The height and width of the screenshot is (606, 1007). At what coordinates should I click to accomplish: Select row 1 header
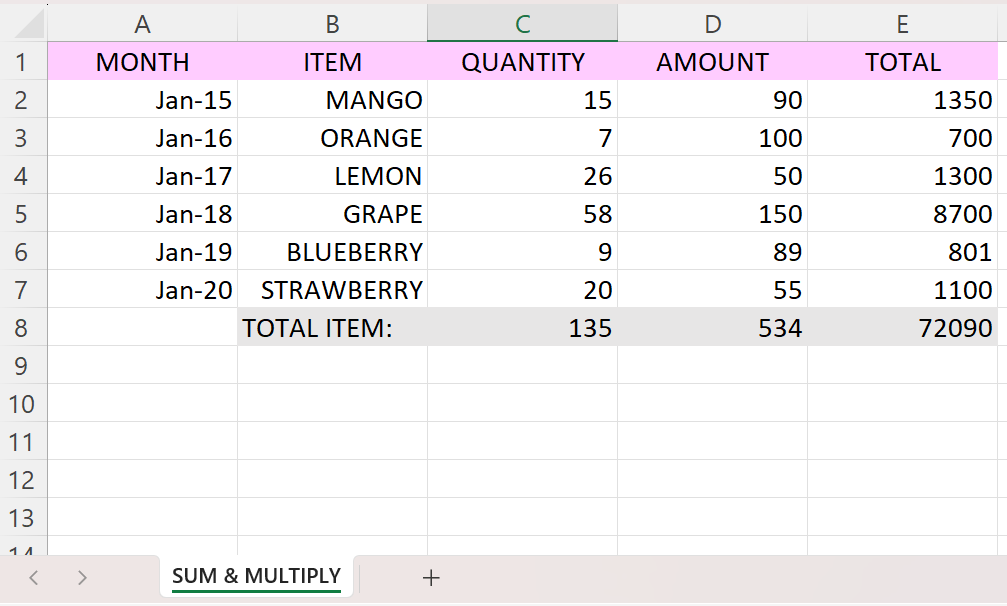[23, 62]
